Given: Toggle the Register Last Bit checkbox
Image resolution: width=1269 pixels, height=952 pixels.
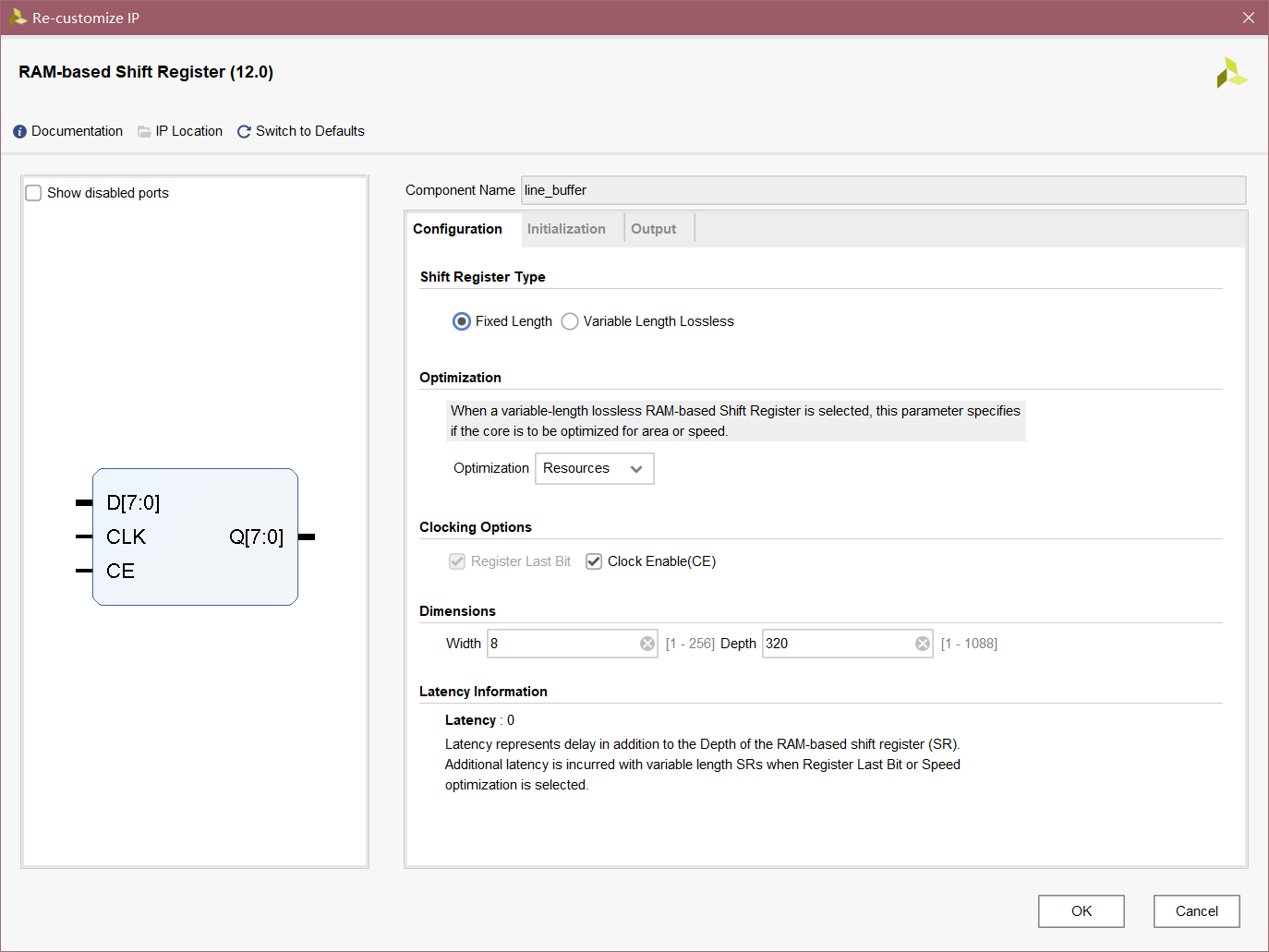Looking at the screenshot, I should point(457,561).
